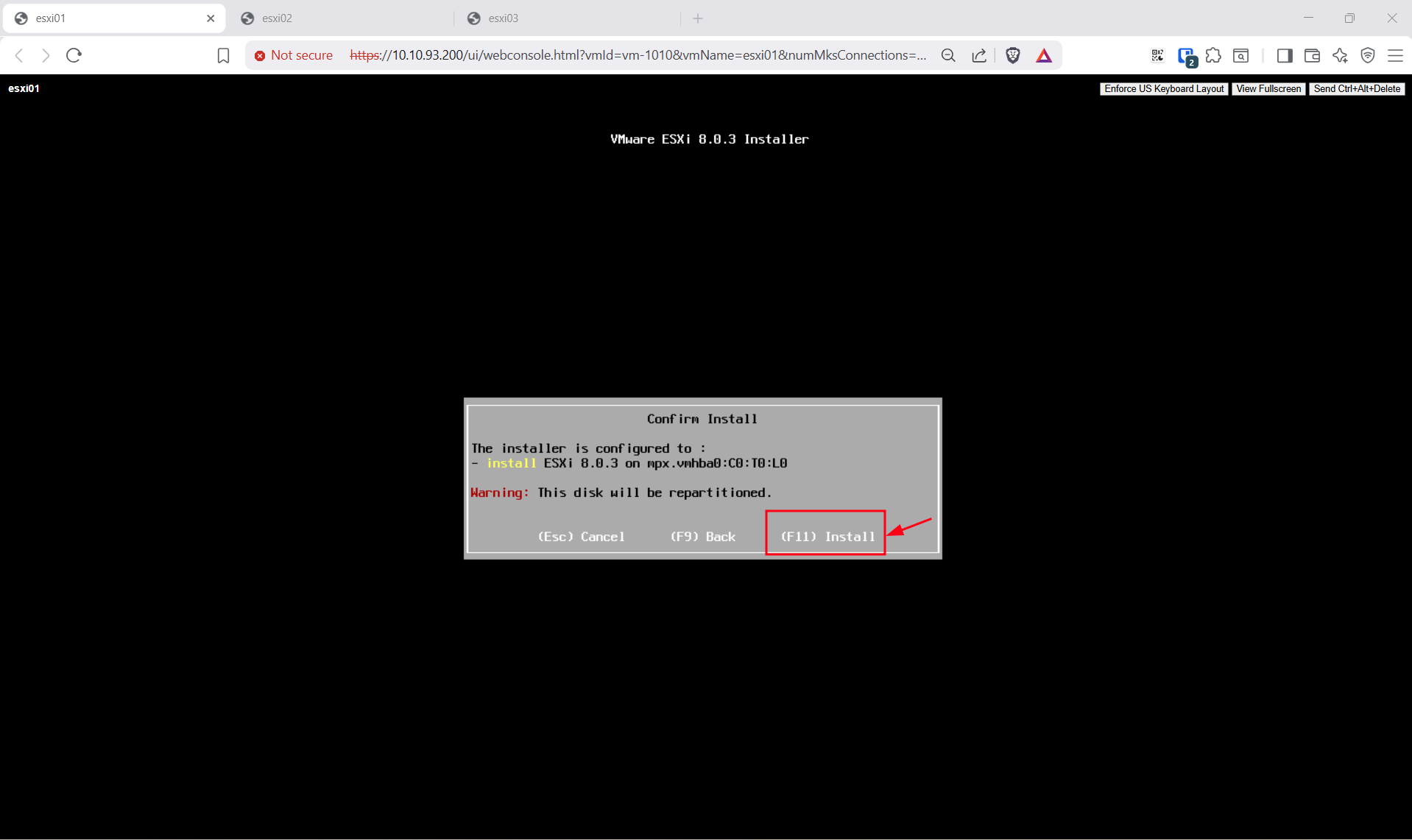1412x840 pixels.
Task: Click the VMware ESXi 8.0.3 Installer heading
Action: coord(709,139)
